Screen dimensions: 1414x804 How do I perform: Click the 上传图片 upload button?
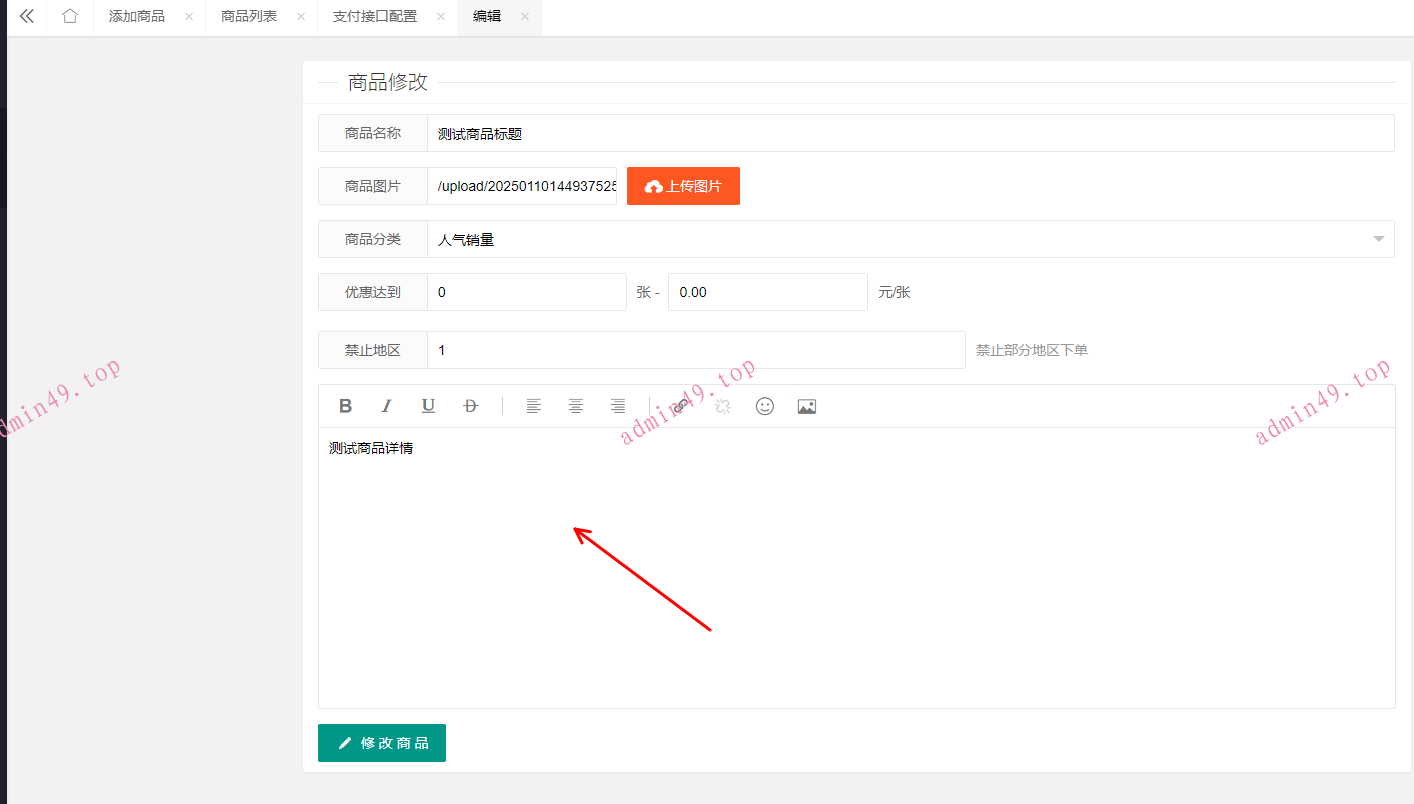683,186
